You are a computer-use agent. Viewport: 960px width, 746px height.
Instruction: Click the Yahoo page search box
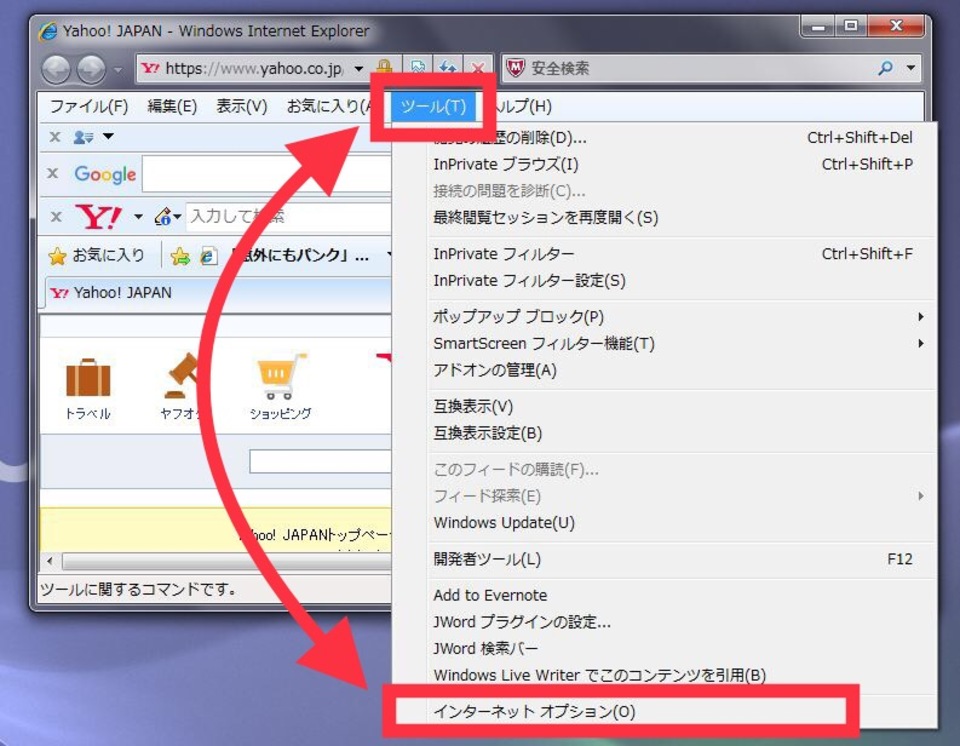point(320,461)
